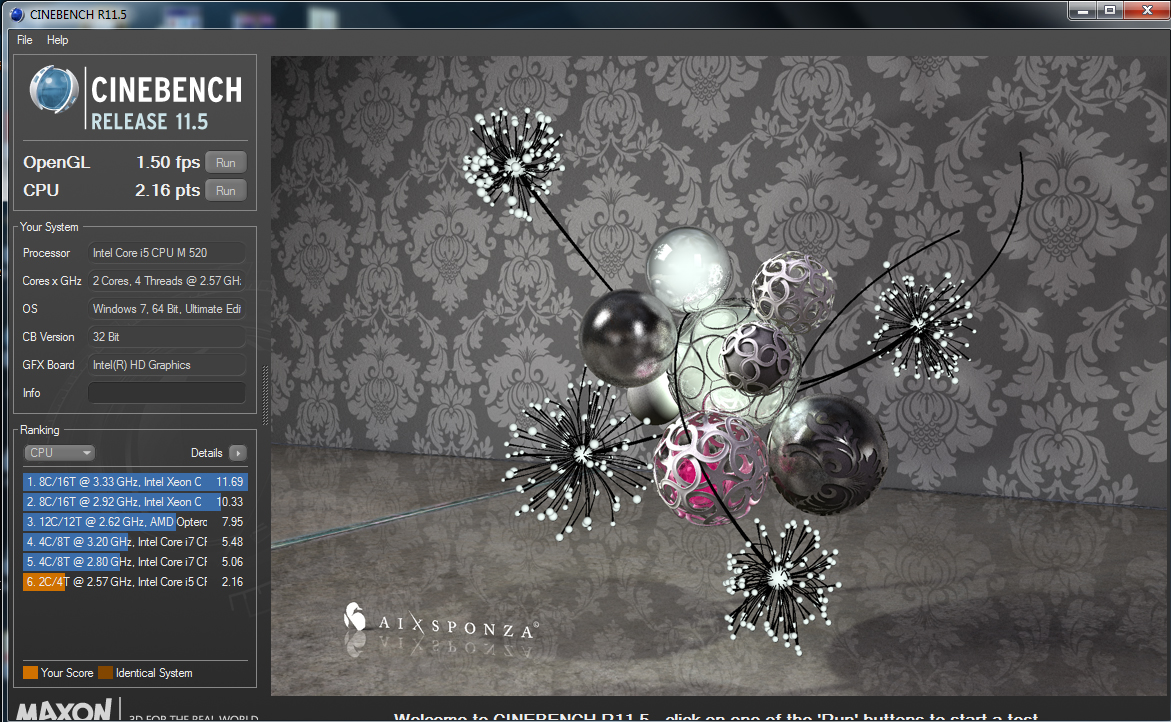Run the OpenGL benchmark
1171x722 pixels.
click(x=226, y=163)
